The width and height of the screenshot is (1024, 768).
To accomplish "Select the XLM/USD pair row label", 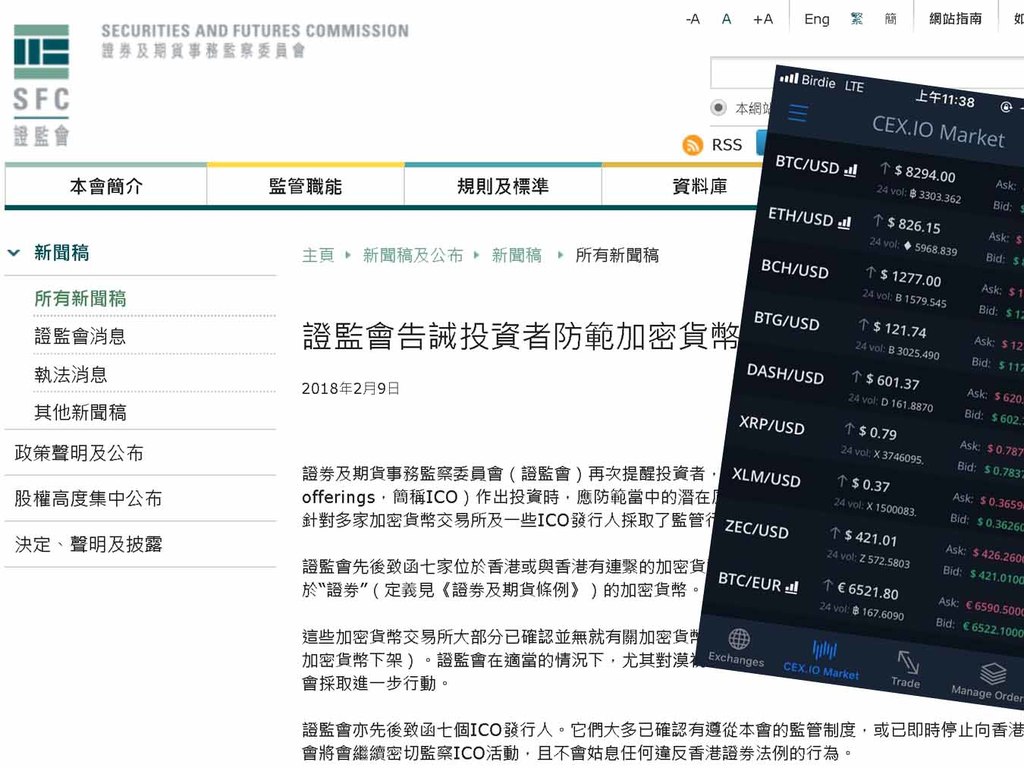I will pyautogui.click(x=766, y=477).
